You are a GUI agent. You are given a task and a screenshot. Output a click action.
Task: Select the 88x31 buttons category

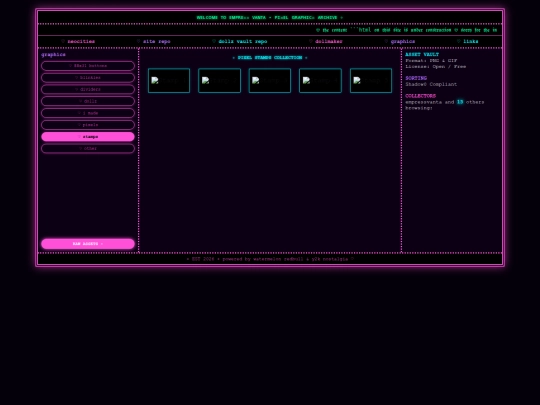point(88,66)
